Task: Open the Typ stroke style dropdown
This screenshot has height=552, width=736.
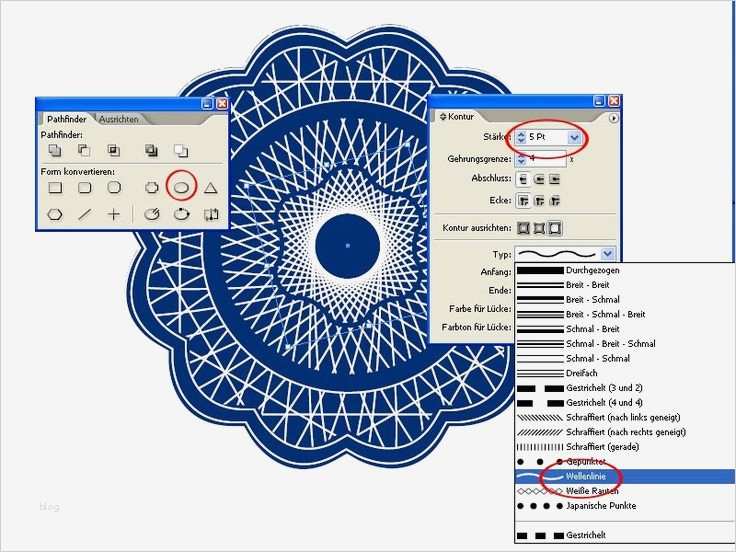Action: (607, 254)
